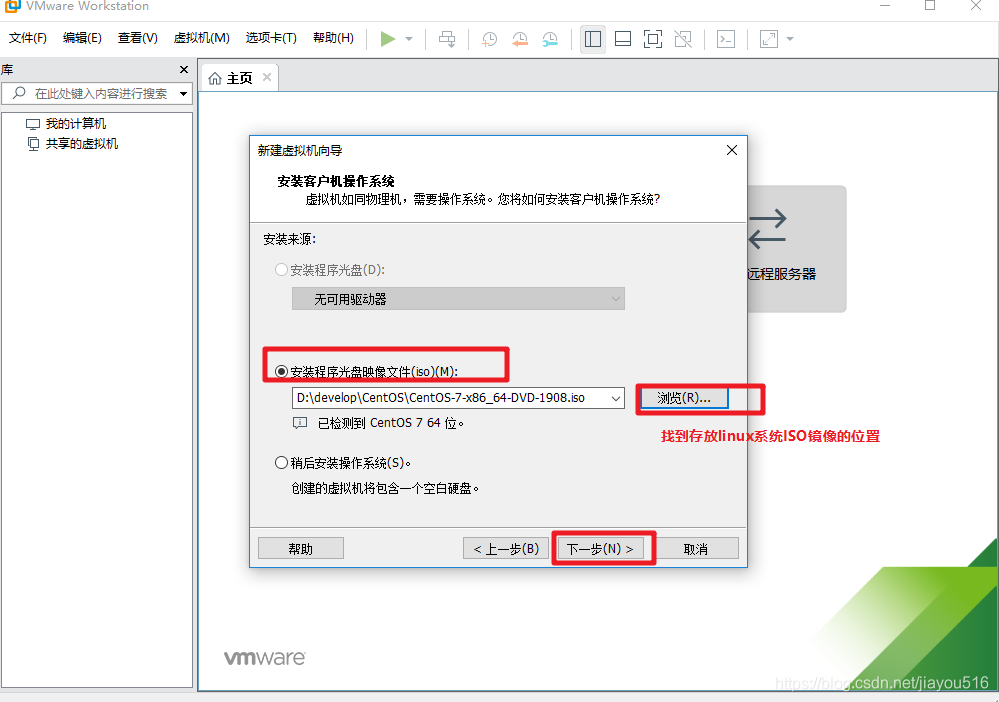This screenshot has height=702, width=999.
Task: Open the 查看(V) menu
Action: coord(138,38)
